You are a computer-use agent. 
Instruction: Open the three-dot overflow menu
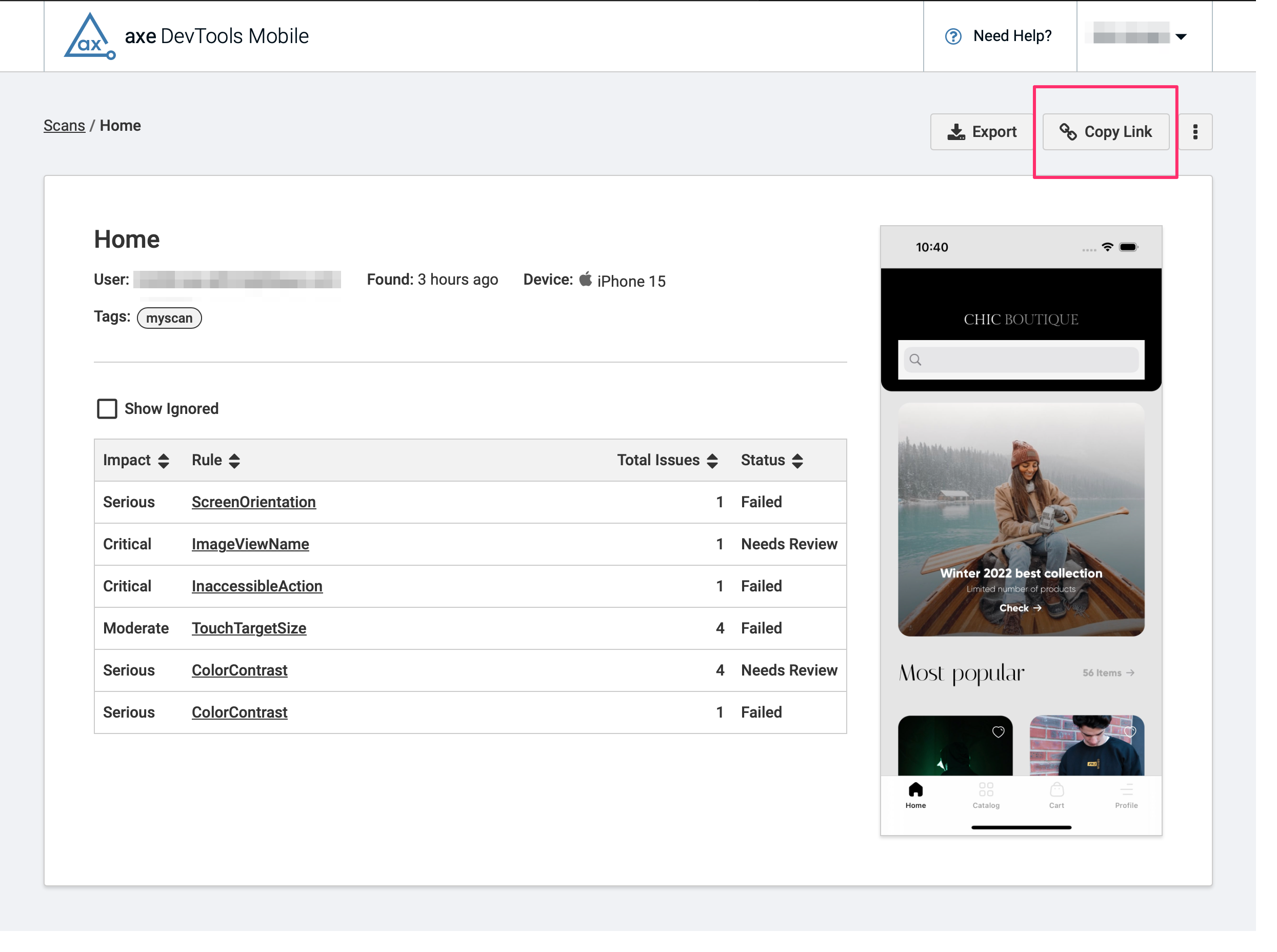tap(1195, 131)
